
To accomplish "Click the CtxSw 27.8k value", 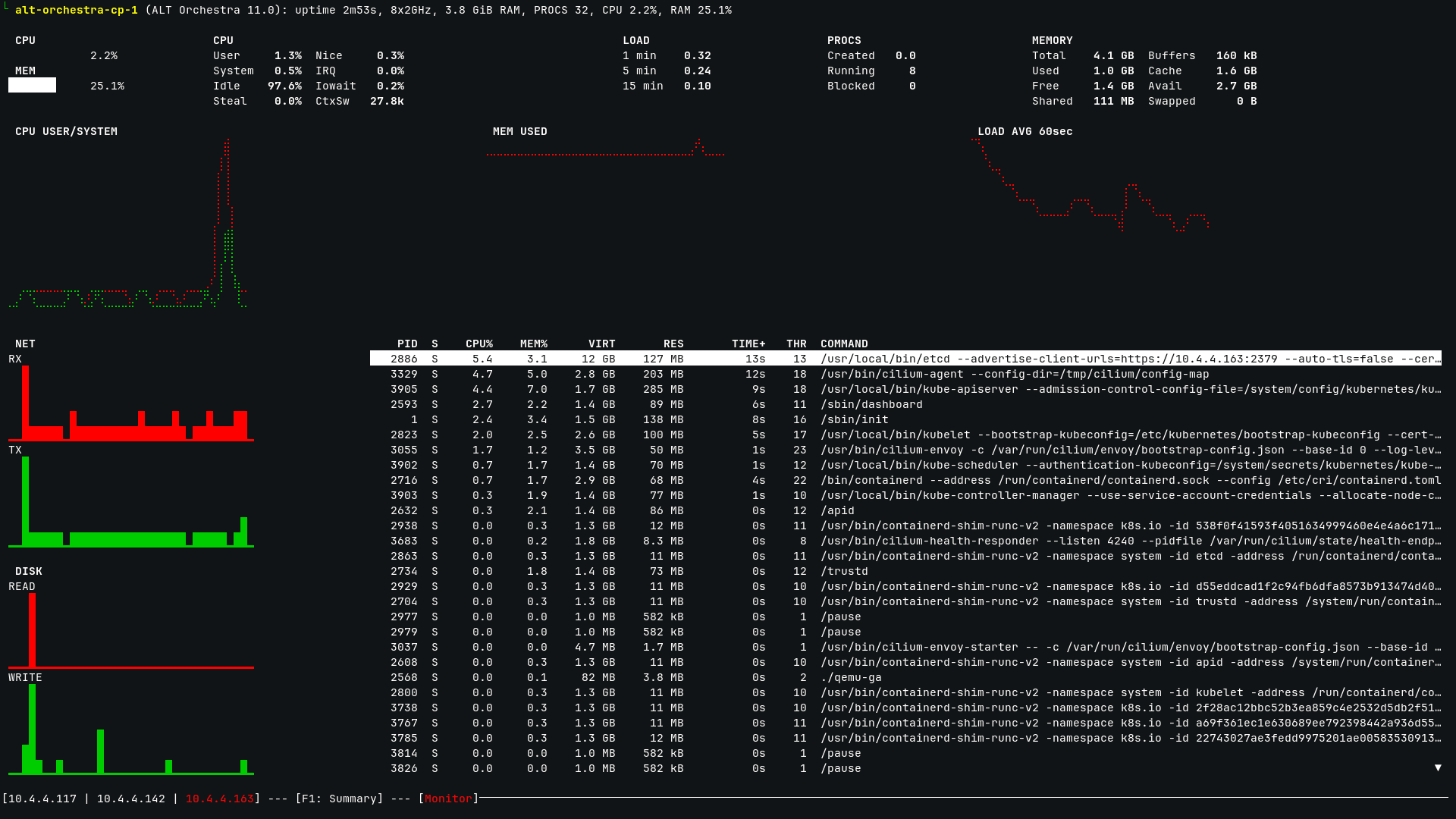I will click(x=387, y=101).
